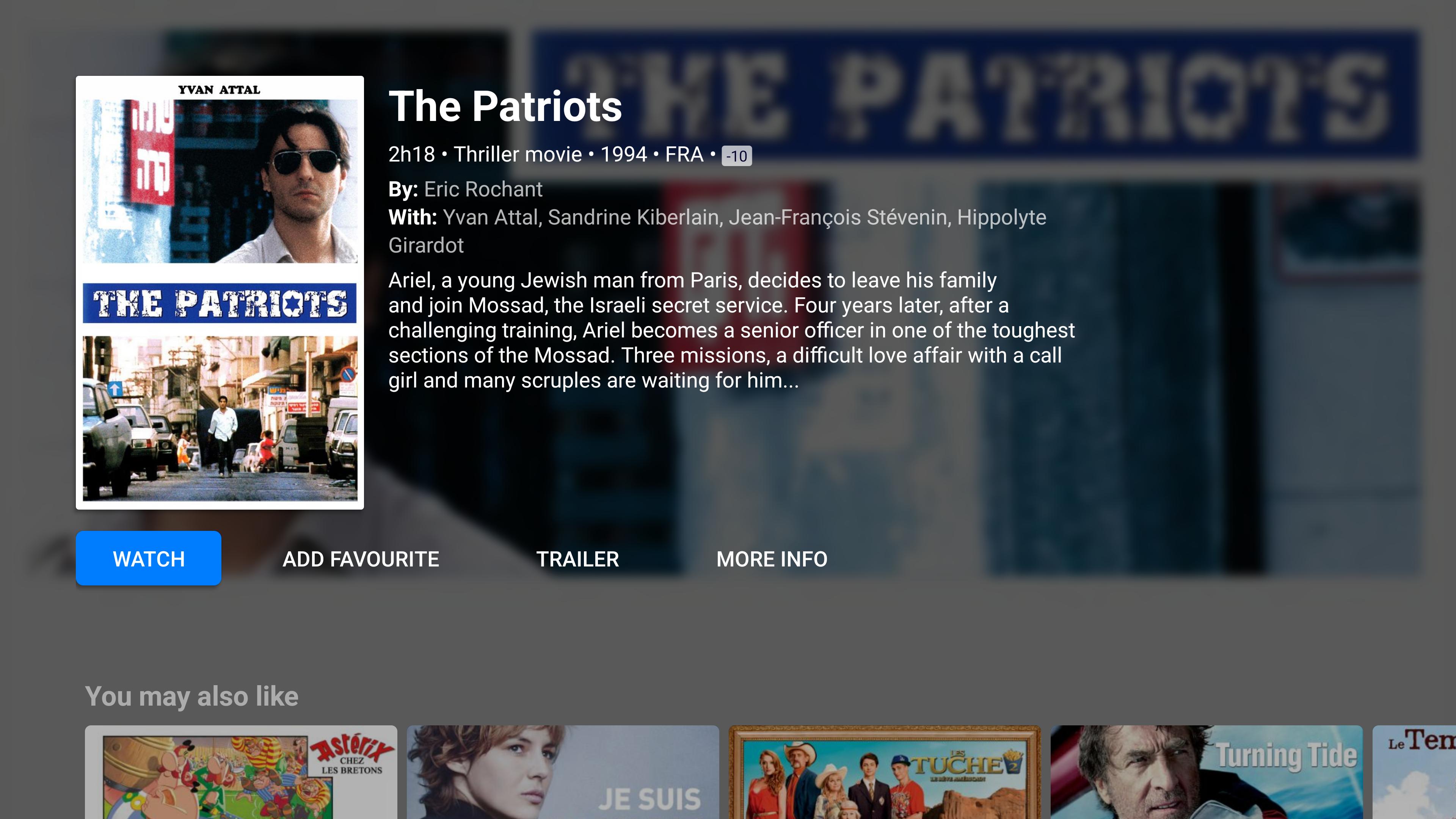
Task: Click the synopsis paragraph about Ariel
Action: click(x=731, y=330)
